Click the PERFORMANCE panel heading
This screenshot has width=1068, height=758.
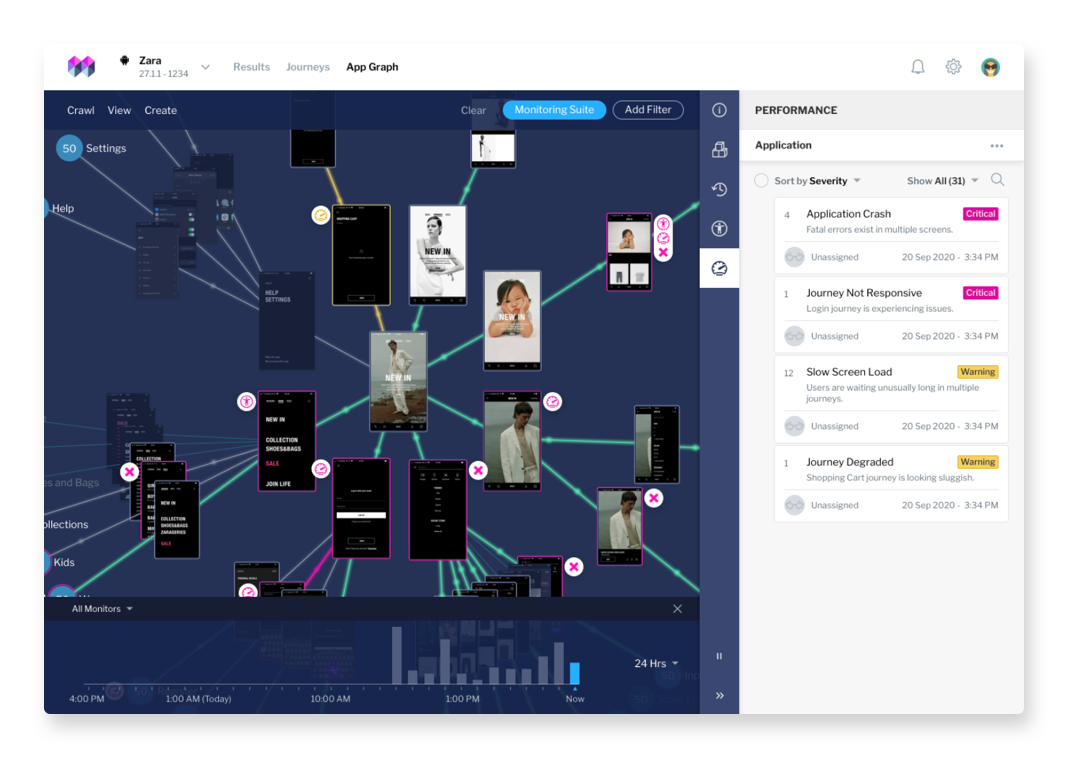(x=796, y=110)
